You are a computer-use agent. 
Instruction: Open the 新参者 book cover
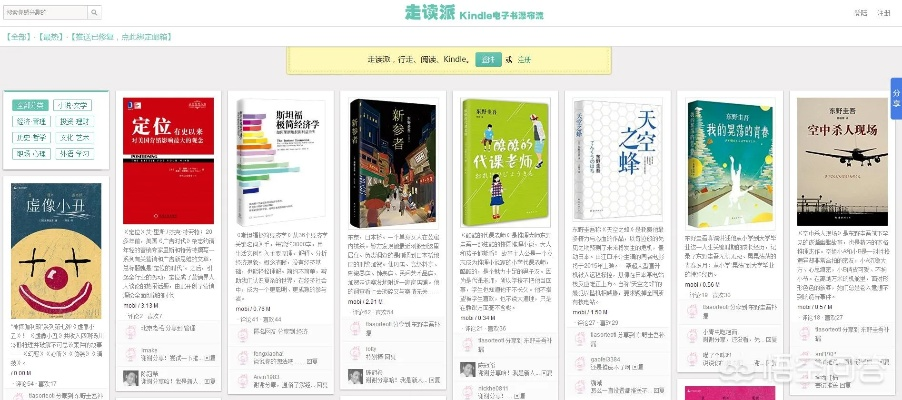[x=393, y=163]
